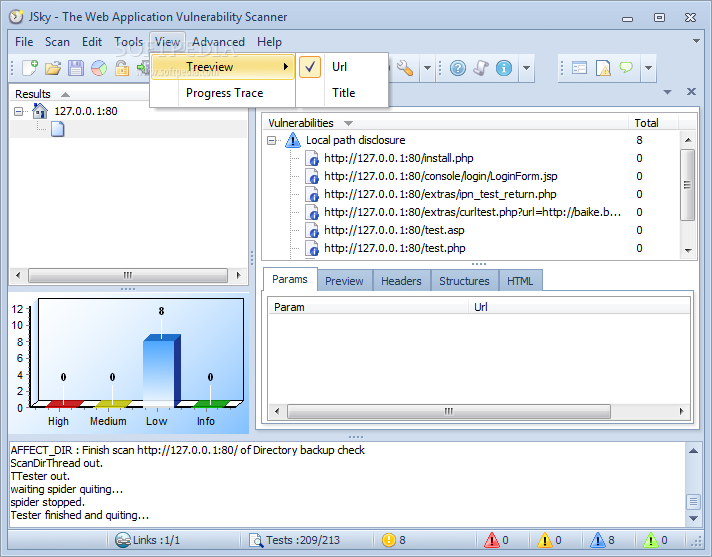Image resolution: width=712 pixels, height=557 pixels.
Task: Click the list layout toolbar icon
Action: (579, 68)
